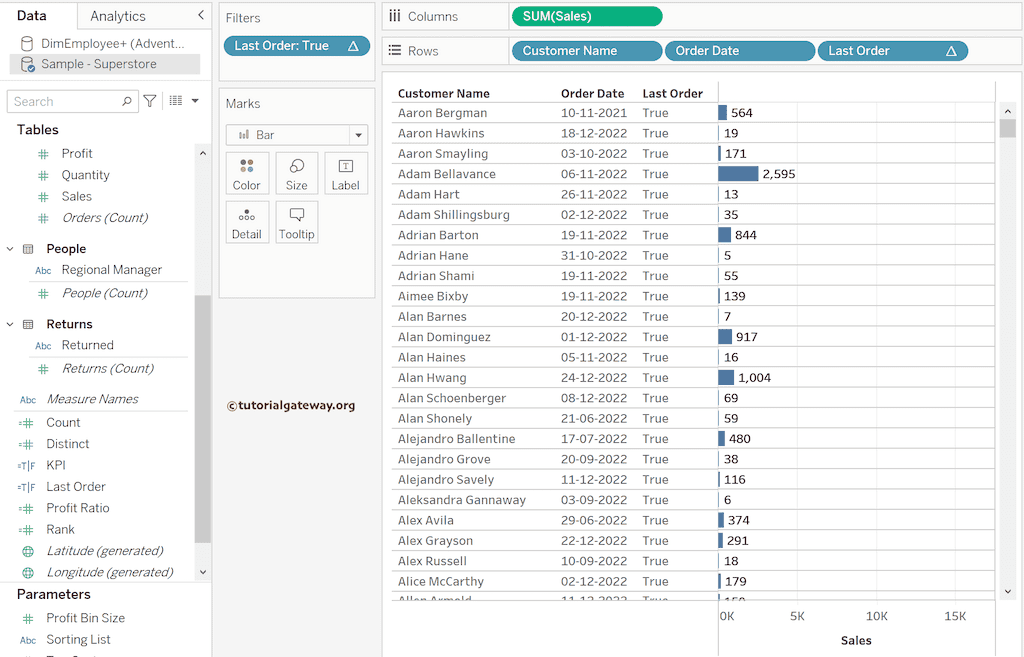Click the Order Date column header
This screenshot has width=1024, height=657.
coord(592,93)
